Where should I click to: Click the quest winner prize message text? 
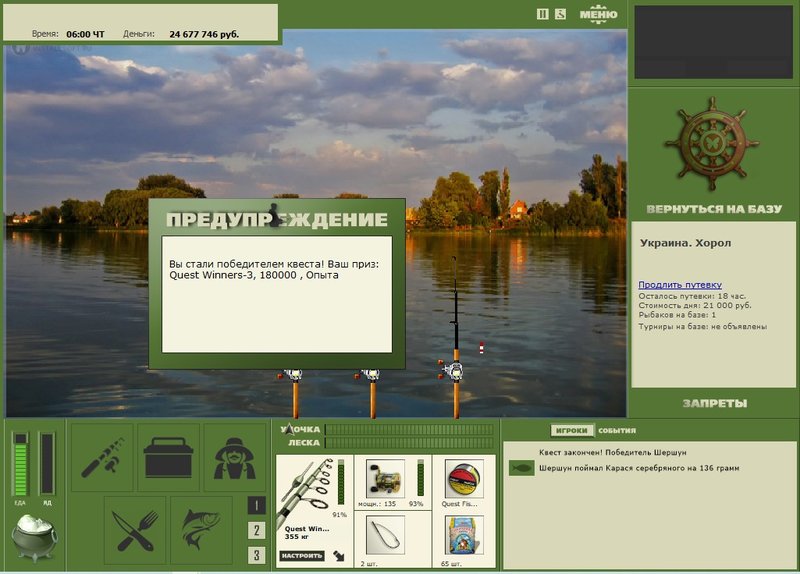coord(274,269)
